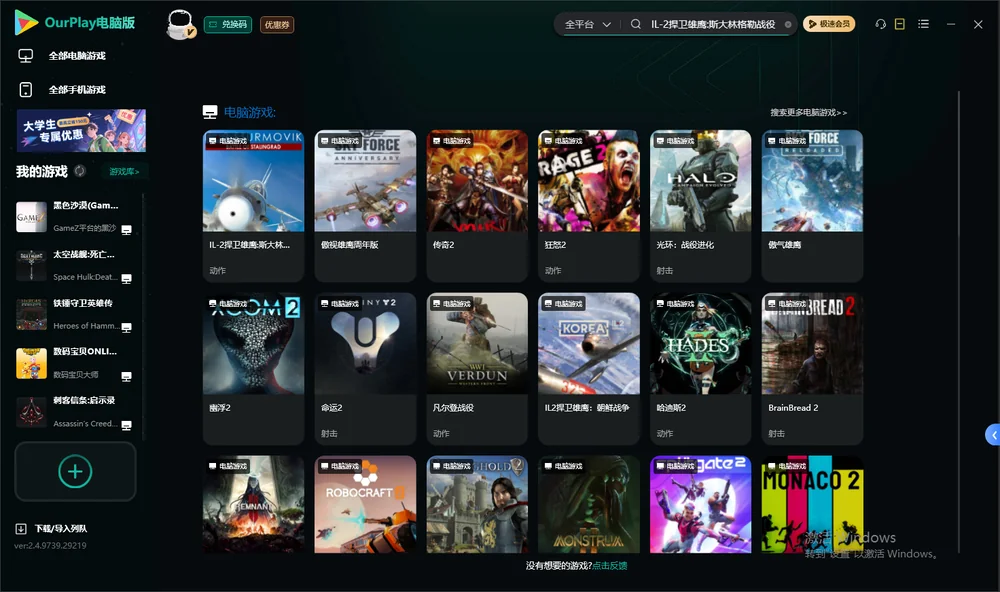Open 下载/导入列队 queue
The width and height of the screenshot is (1000, 592).
(x=61, y=529)
